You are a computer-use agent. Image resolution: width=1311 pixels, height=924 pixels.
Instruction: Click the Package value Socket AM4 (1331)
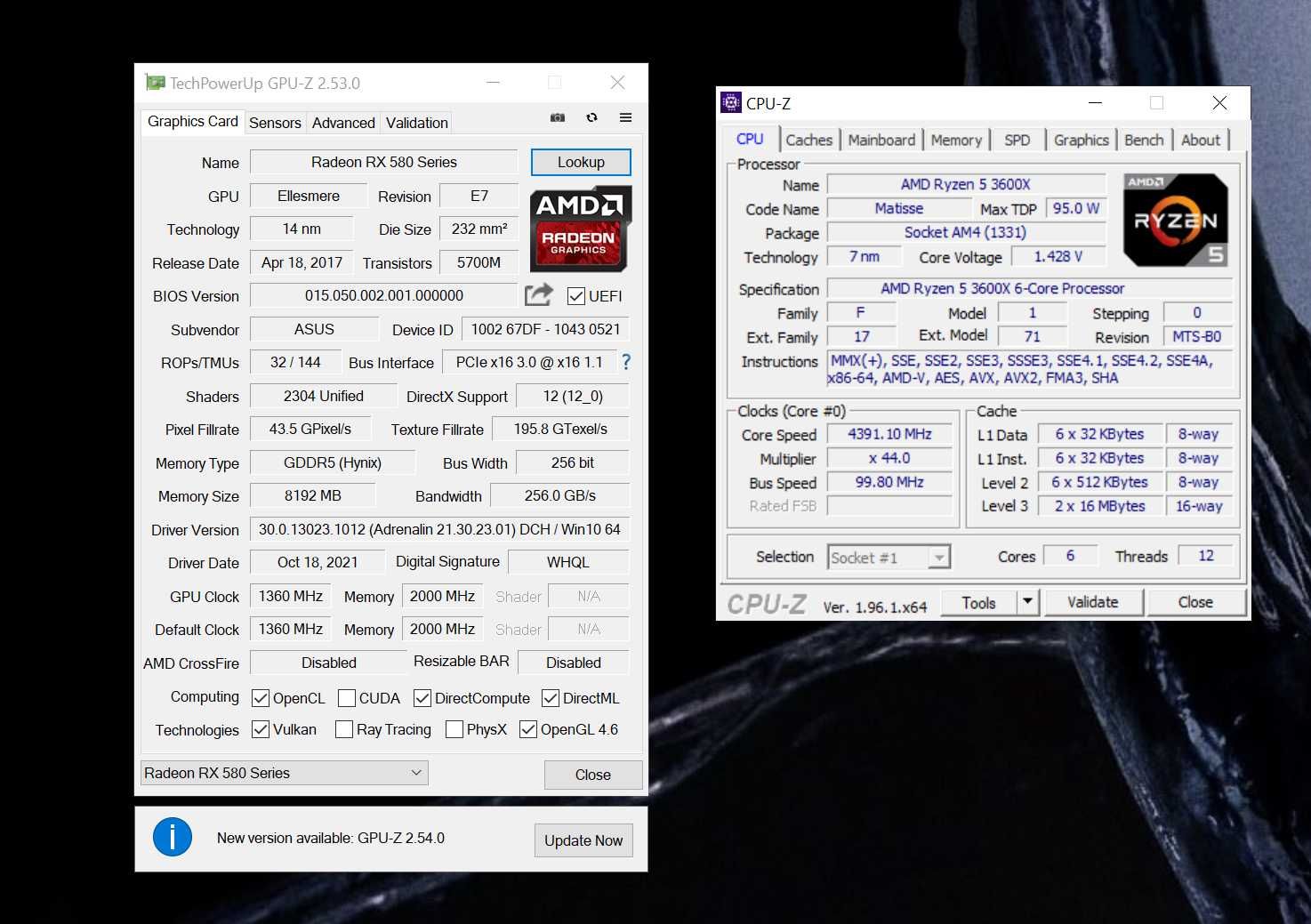966,232
